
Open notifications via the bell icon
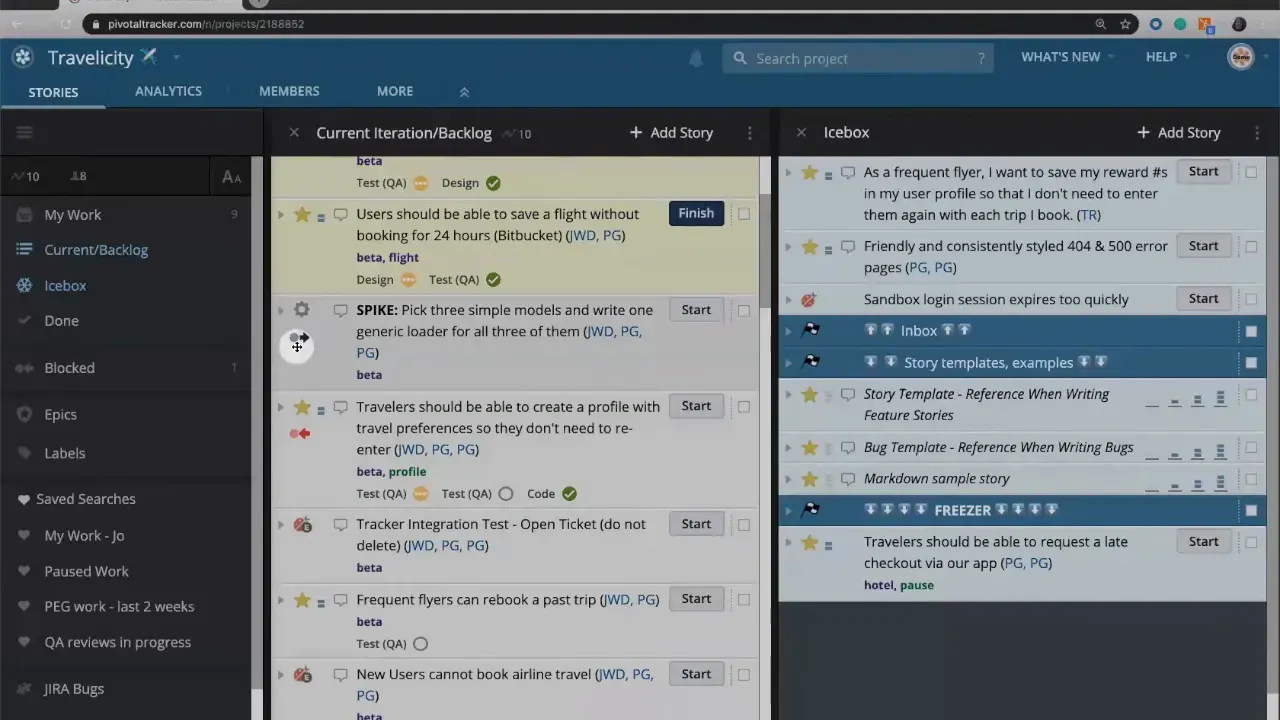[695, 59]
